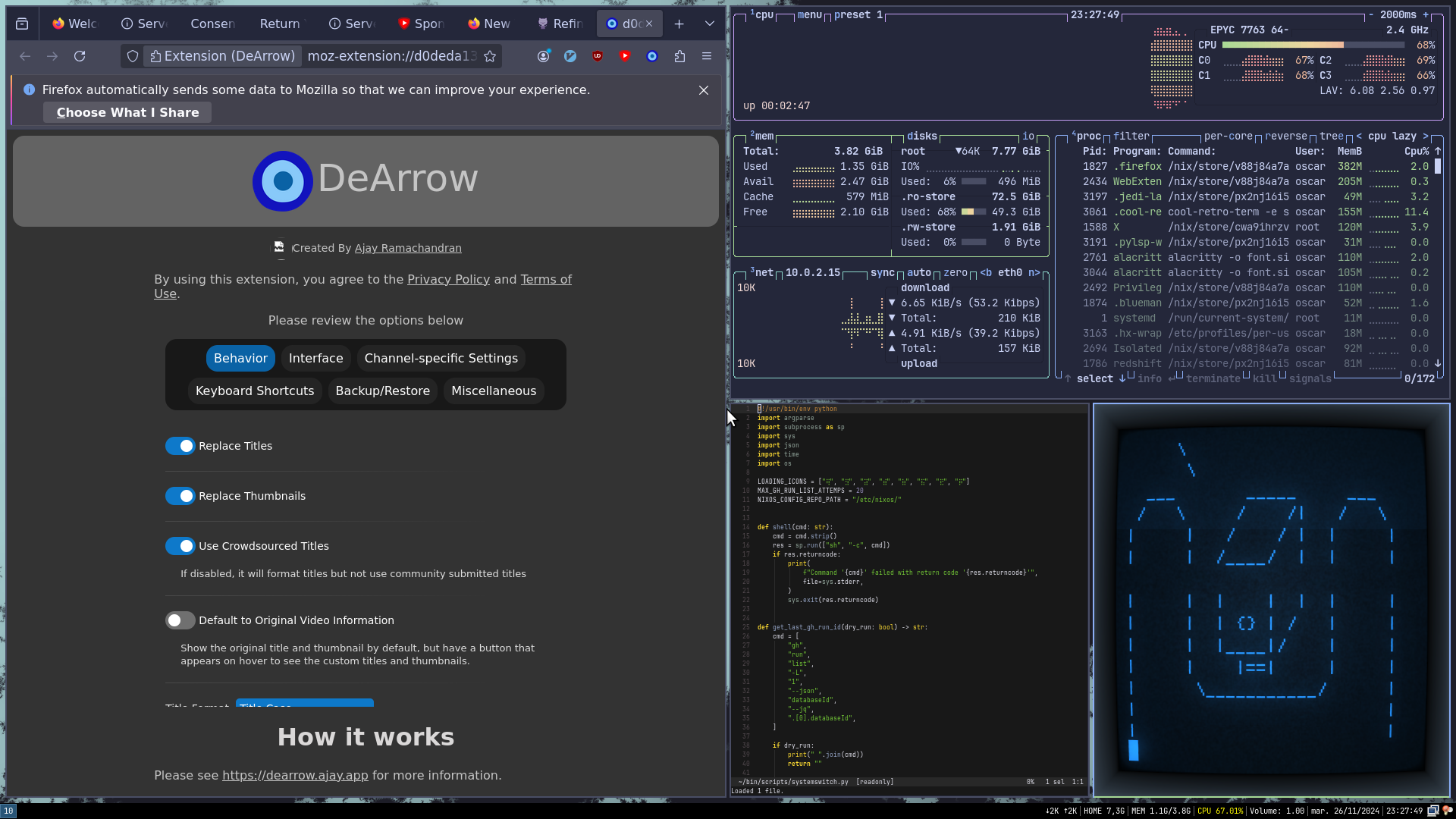Viewport: 1456px width, 819px height.
Task: Expand the list all tabs chevron
Action: 710,24
